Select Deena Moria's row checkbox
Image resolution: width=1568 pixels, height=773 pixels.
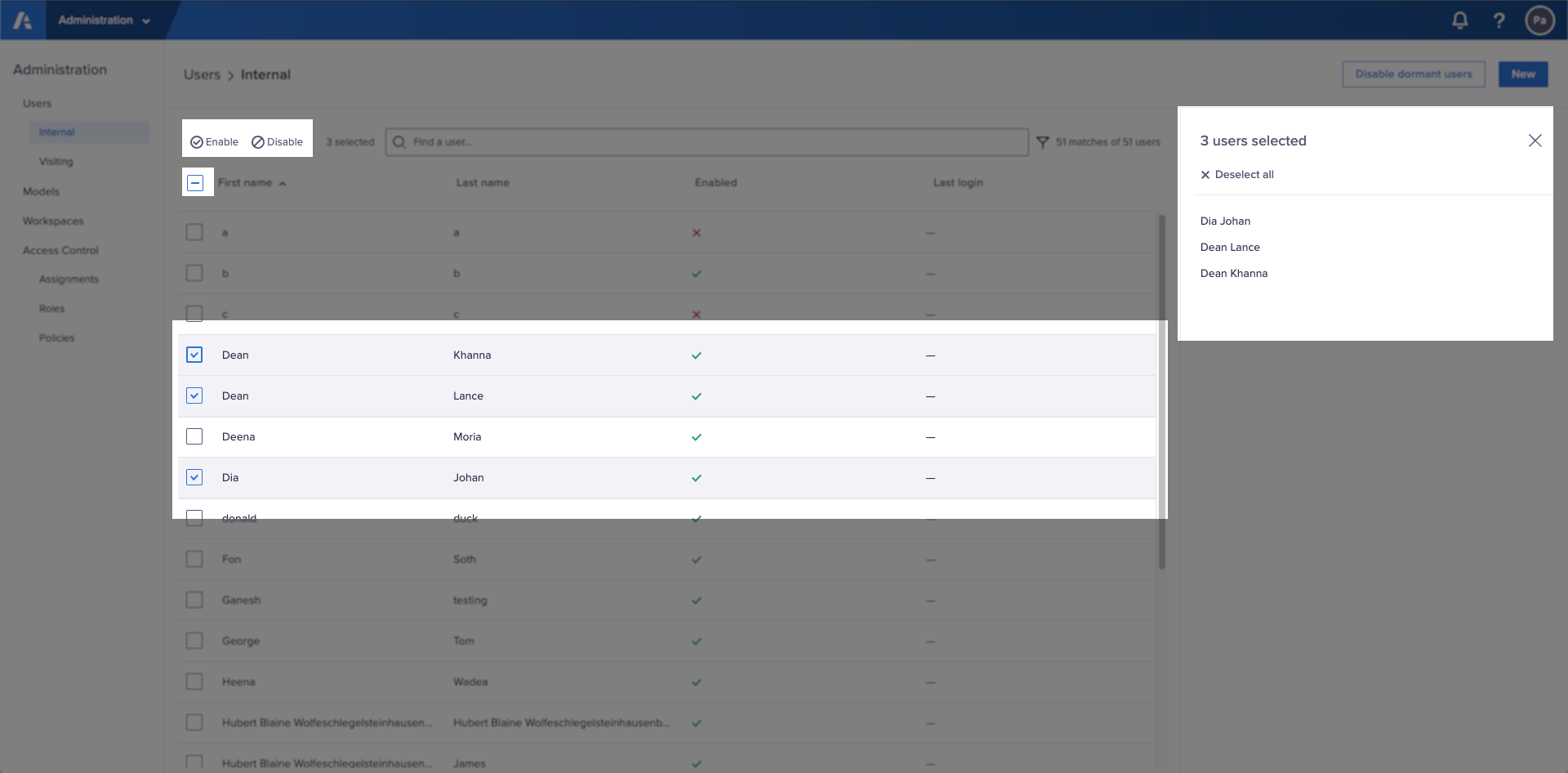[x=194, y=436]
